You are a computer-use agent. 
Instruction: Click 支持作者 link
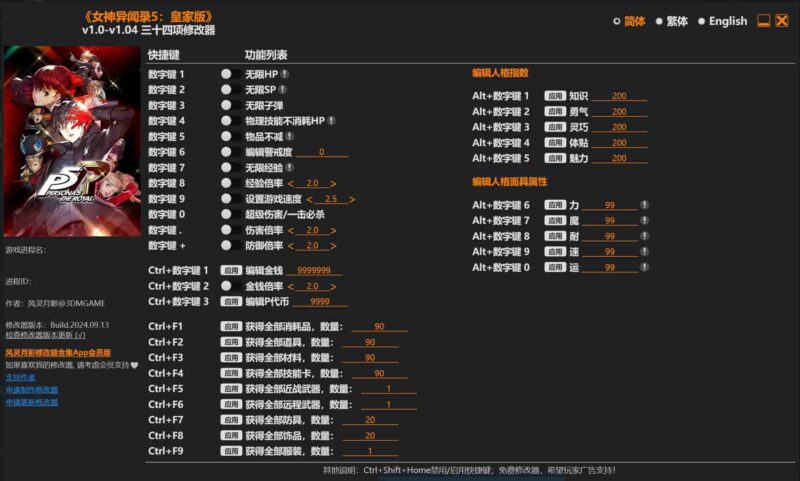click(x=20, y=377)
